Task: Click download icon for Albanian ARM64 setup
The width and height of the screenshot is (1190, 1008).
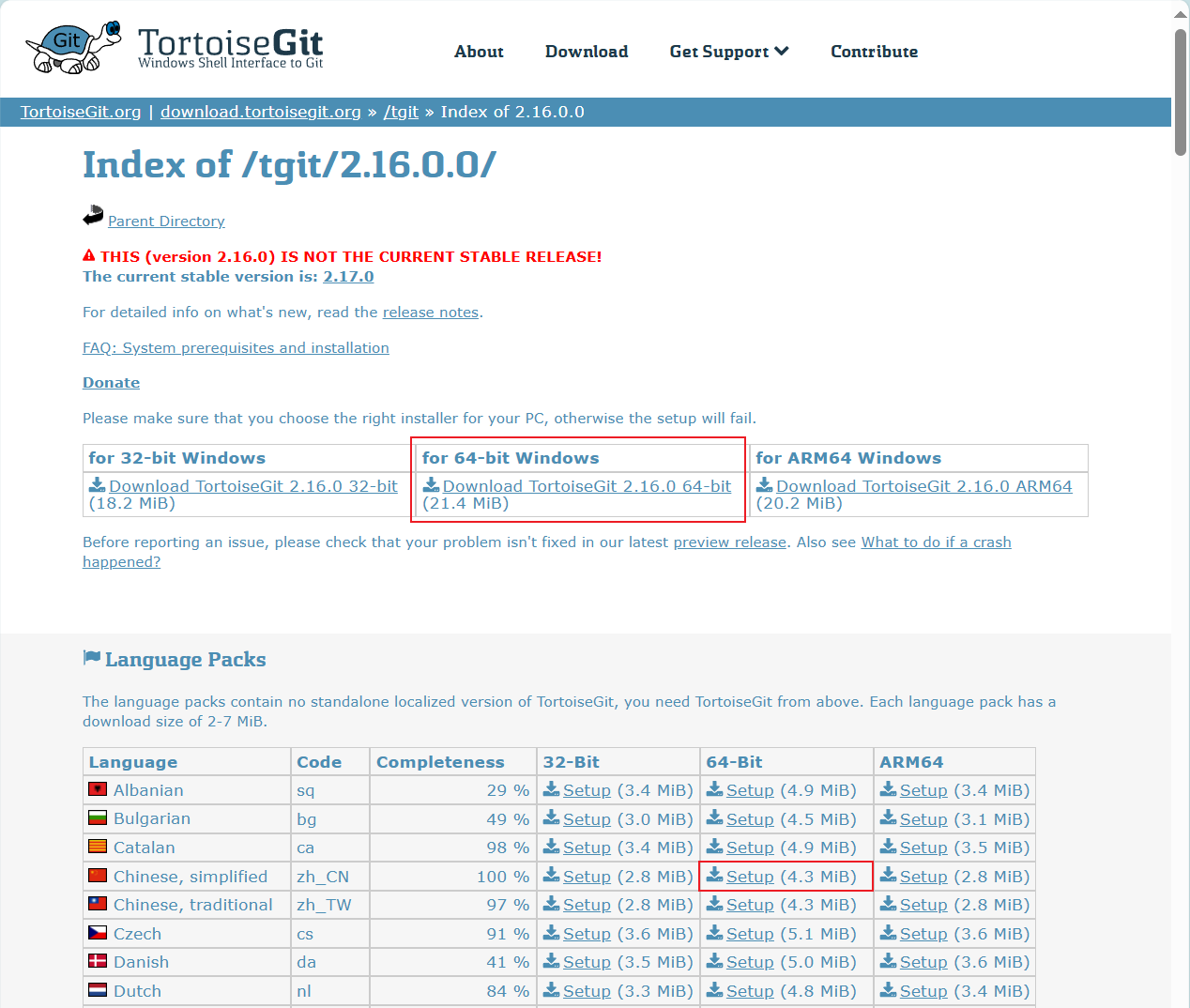Action: [x=889, y=789]
